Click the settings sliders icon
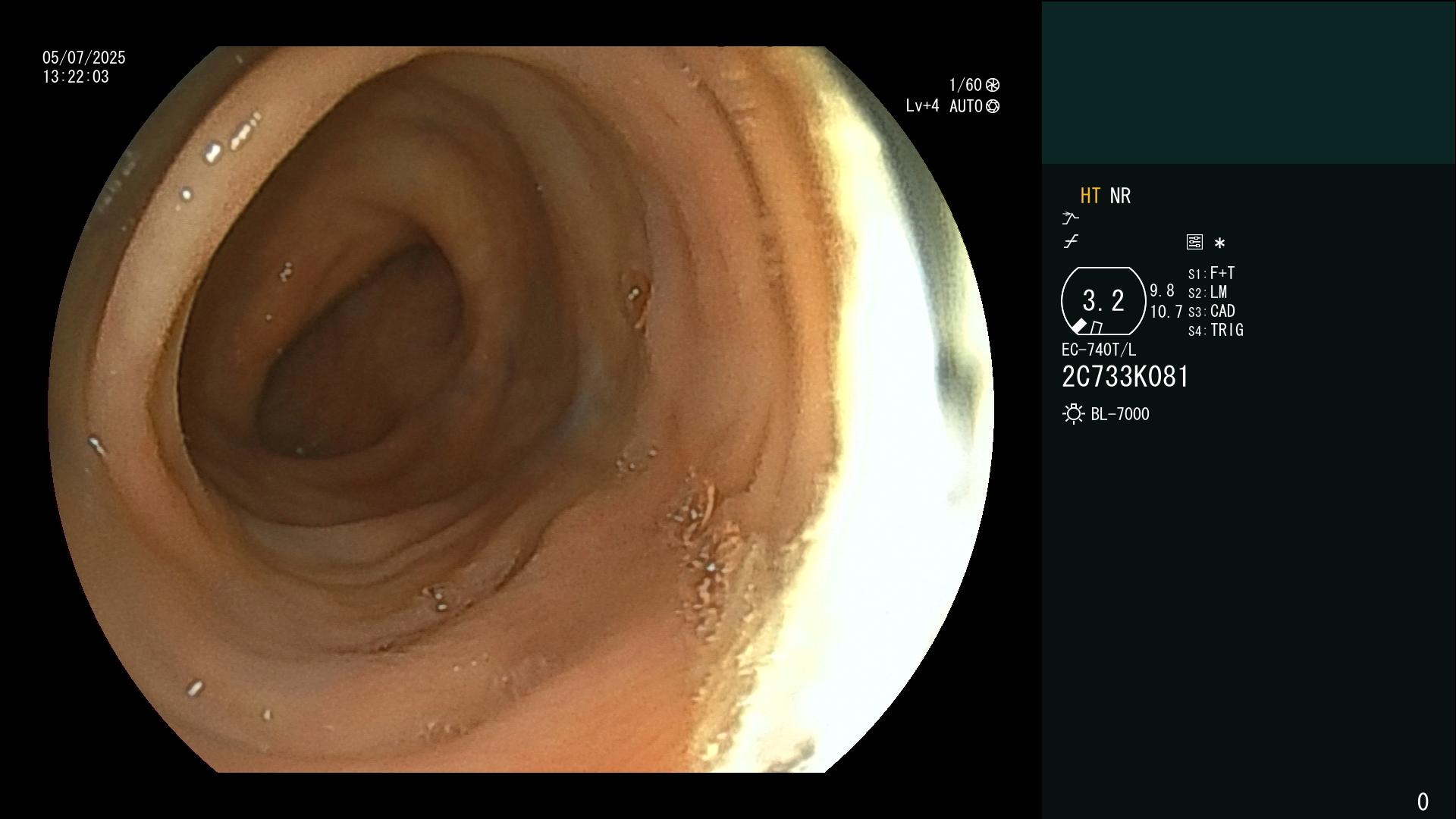 tap(1194, 243)
